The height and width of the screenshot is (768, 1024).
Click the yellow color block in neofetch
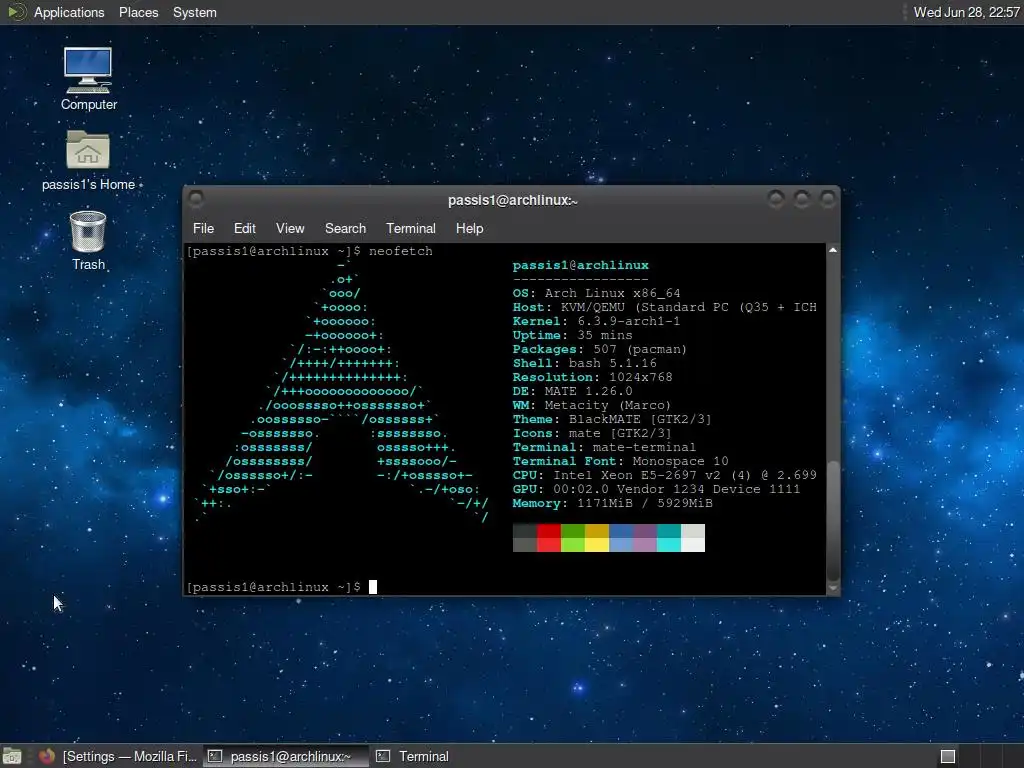(597, 537)
